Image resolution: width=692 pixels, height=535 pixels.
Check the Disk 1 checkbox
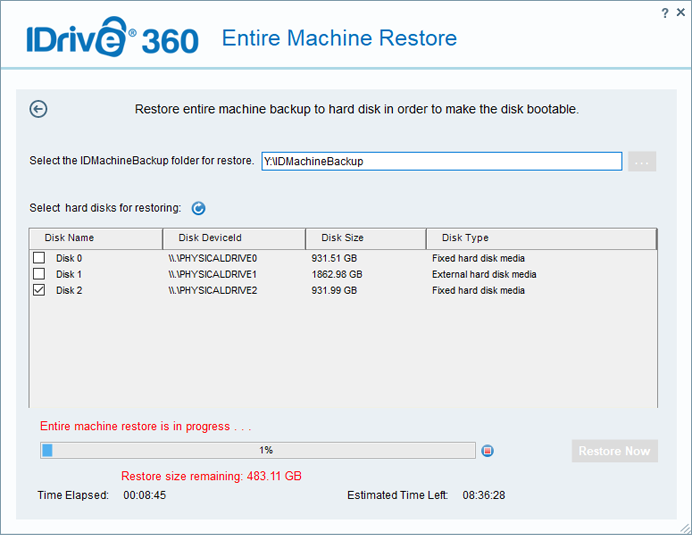39,274
